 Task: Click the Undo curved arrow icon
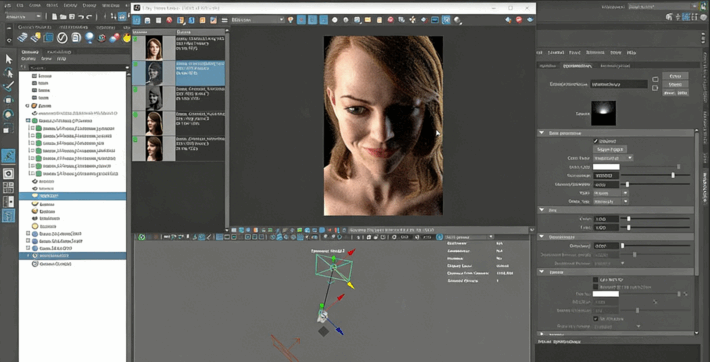point(81,16)
